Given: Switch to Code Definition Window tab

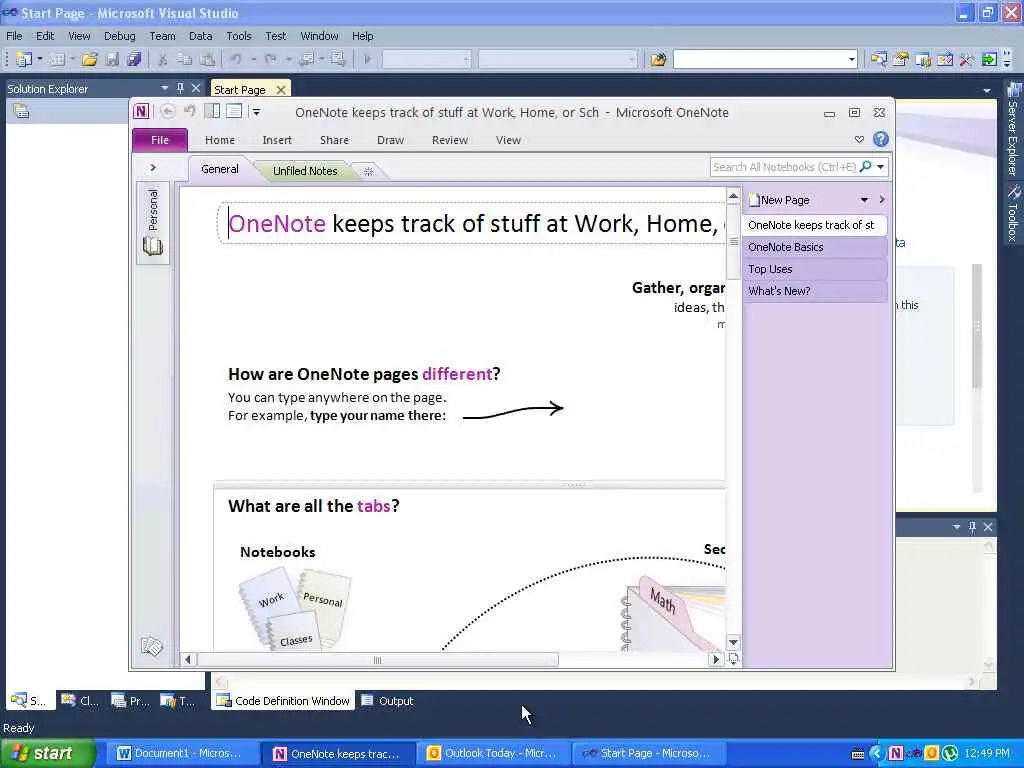Looking at the screenshot, I should (x=283, y=701).
